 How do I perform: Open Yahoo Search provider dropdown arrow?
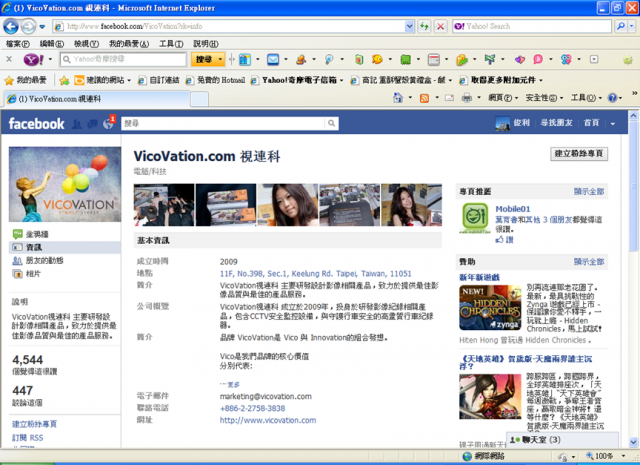(x=631, y=26)
